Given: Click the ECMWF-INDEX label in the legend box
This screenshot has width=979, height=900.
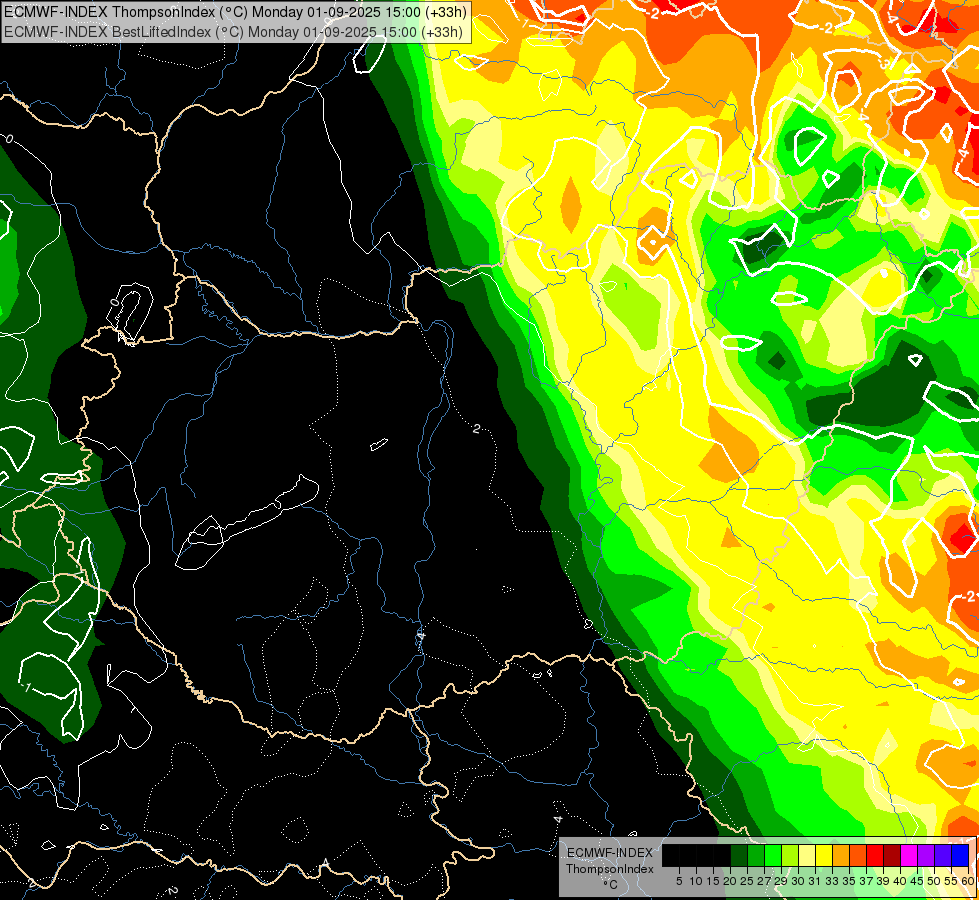Looking at the screenshot, I should [609, 853].
